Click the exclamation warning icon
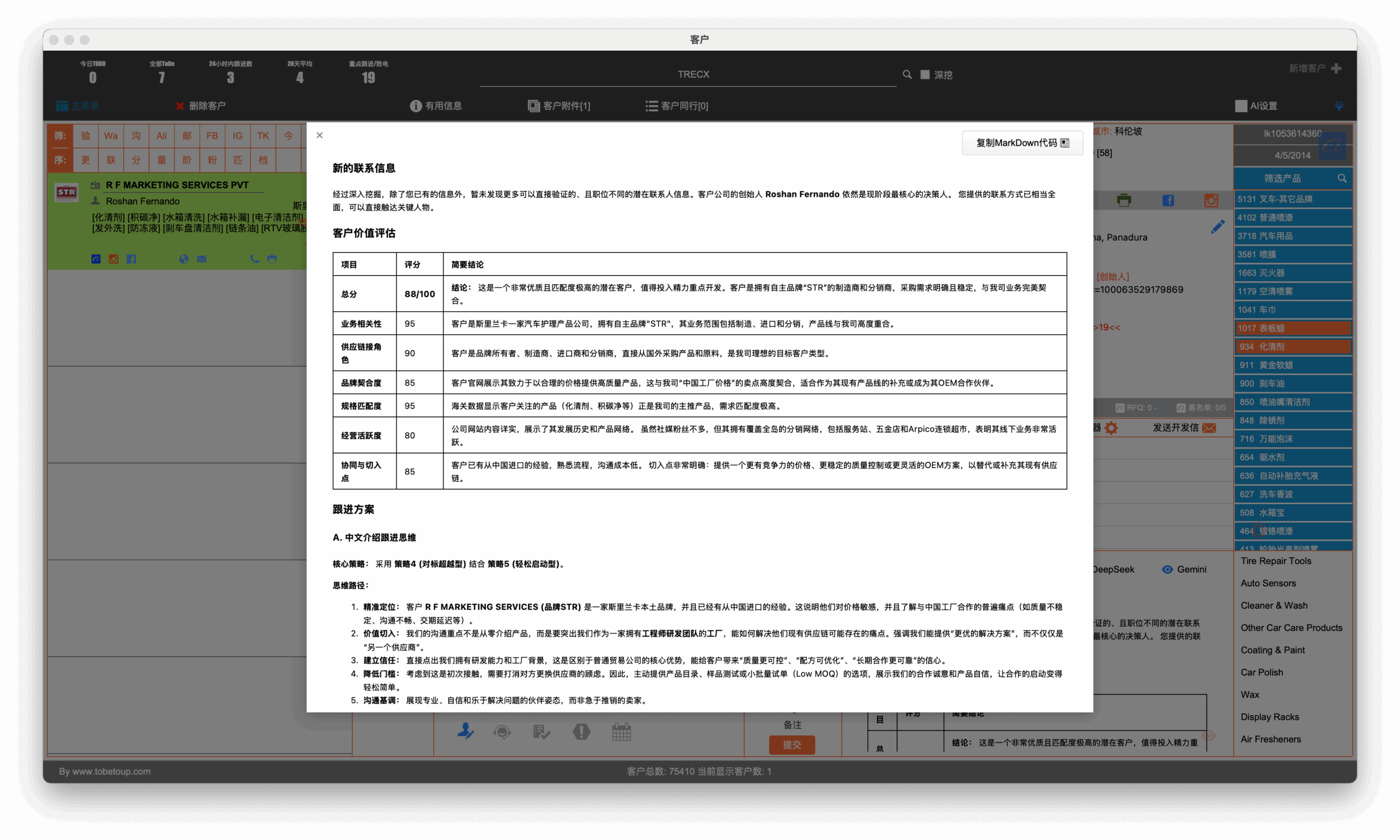Image resolution: width=1400 pixels, height=840 pixels. click(581, 732)
